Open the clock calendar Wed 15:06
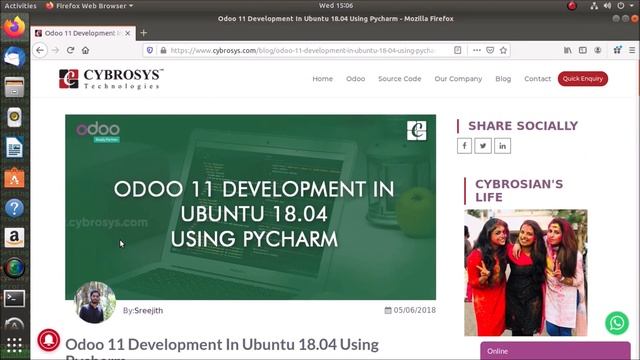Screen dimensions: 640x360 point(336,6)
